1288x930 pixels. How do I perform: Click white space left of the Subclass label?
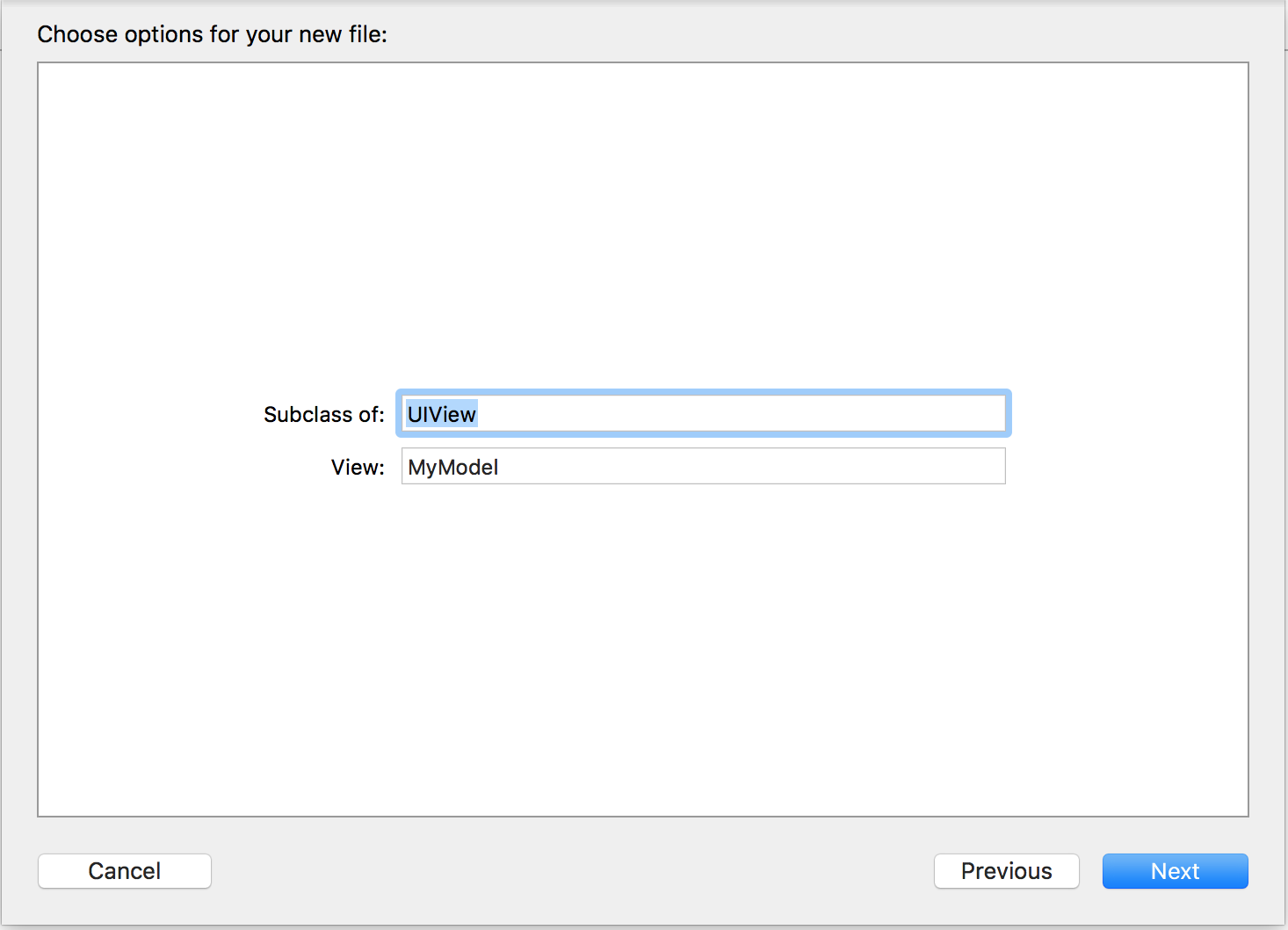pos(149,414)
